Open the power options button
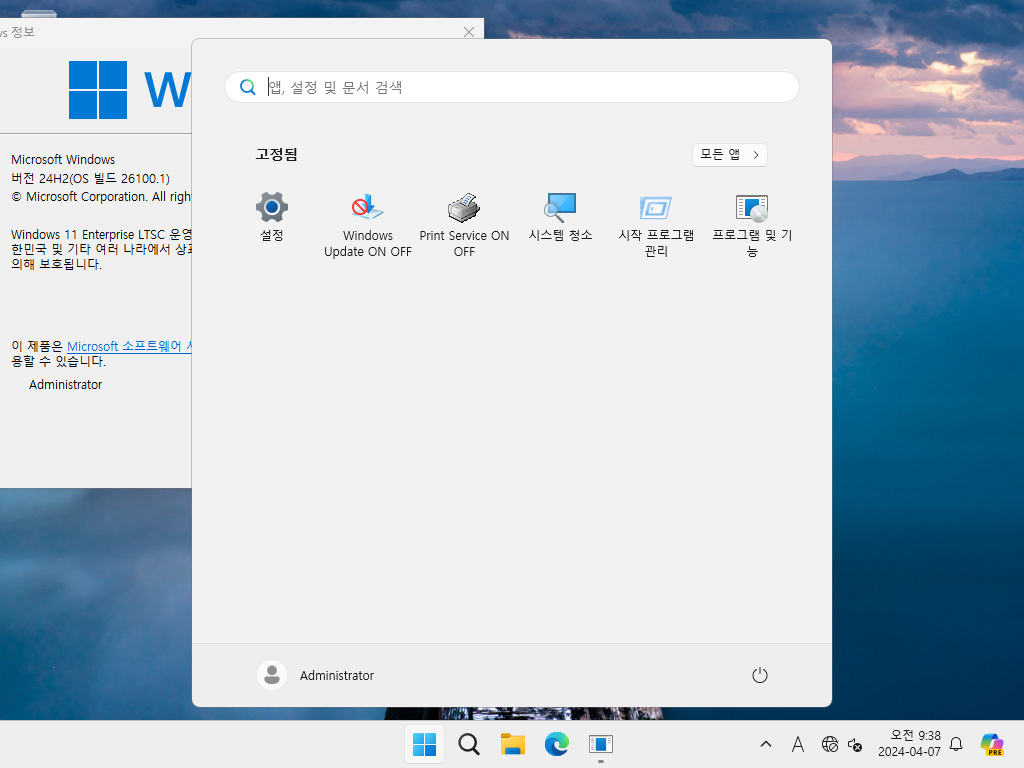The height and width of the screenshot is (768, 1024). [x=760, y=675]
